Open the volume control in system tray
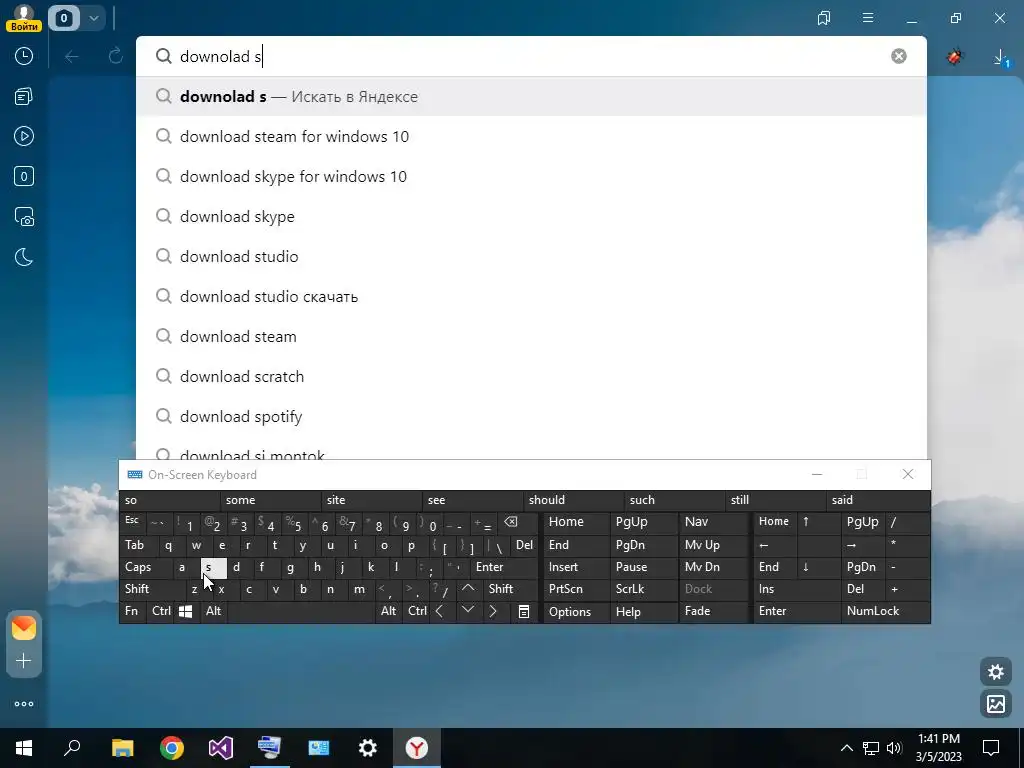1024x768 pixels. (894, 748)
